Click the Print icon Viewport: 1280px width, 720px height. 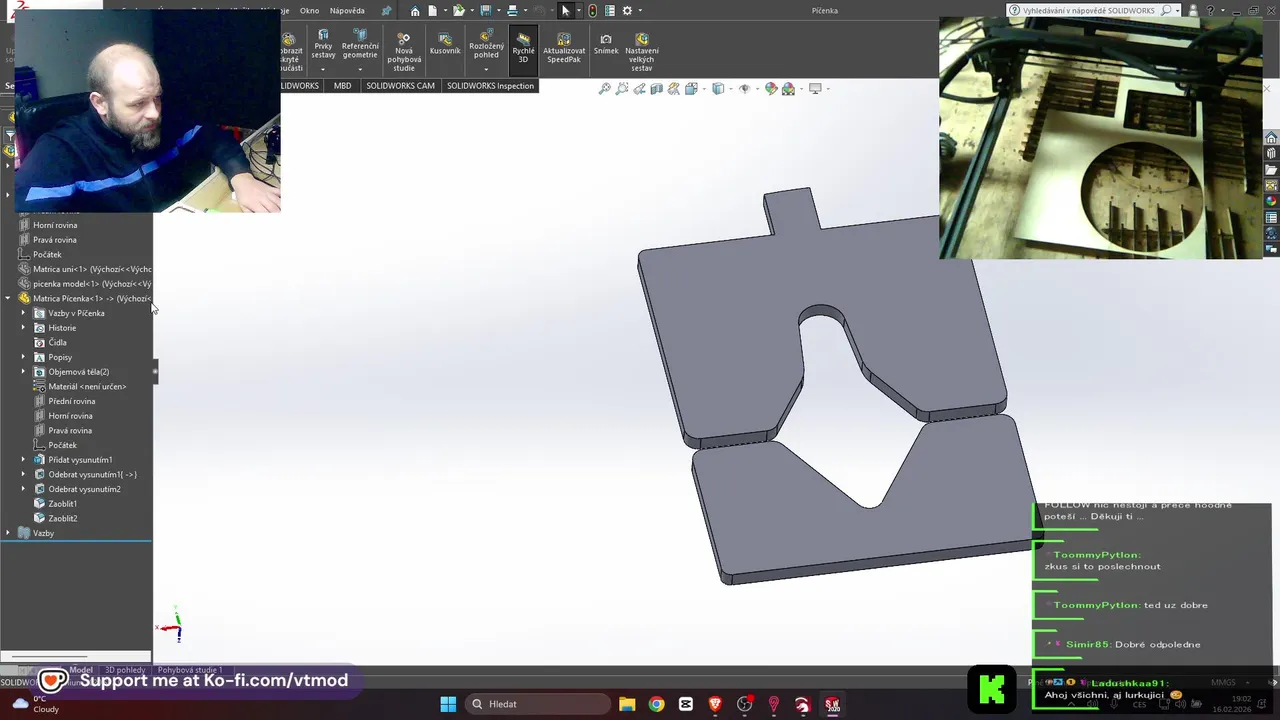click(x=512, y=11)
